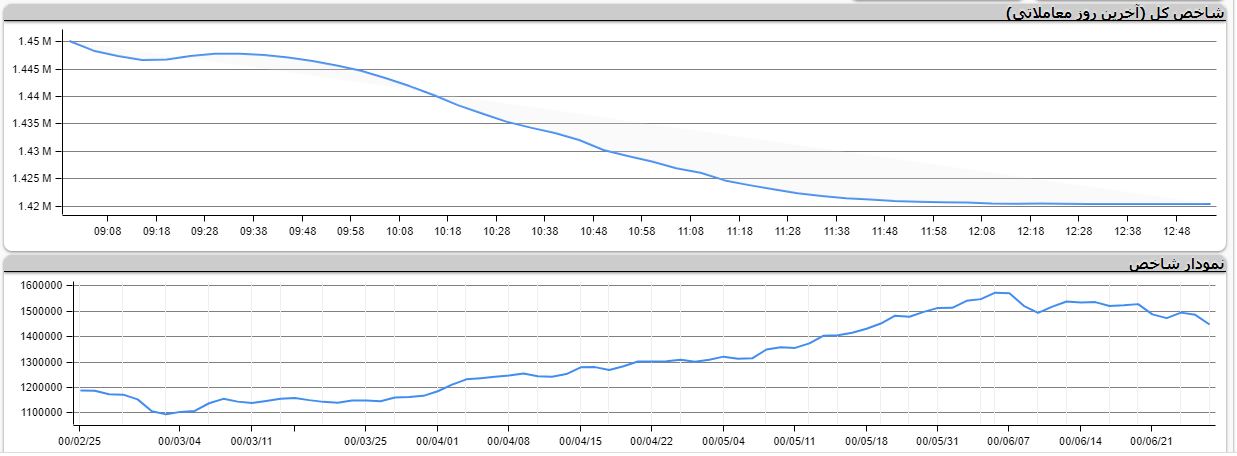Click the 'نمودار شاخص' chart title header
Viewport: 1237px width, 456px height.
1176,264
